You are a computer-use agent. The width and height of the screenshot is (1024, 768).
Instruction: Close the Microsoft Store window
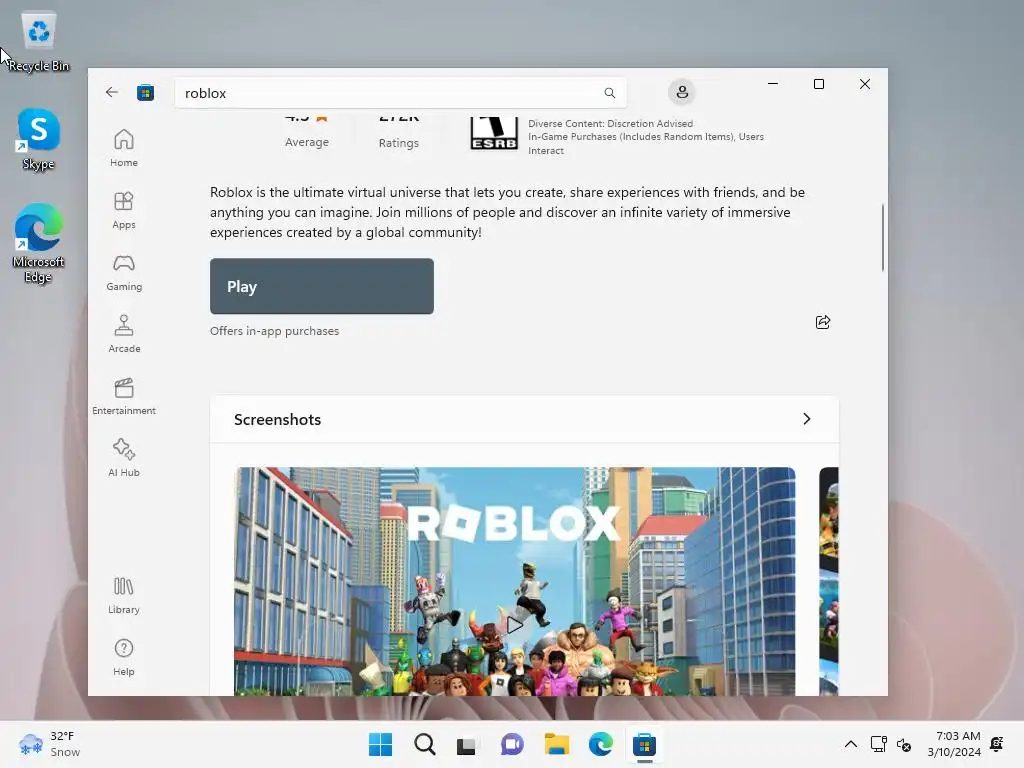tap(865, 84)
